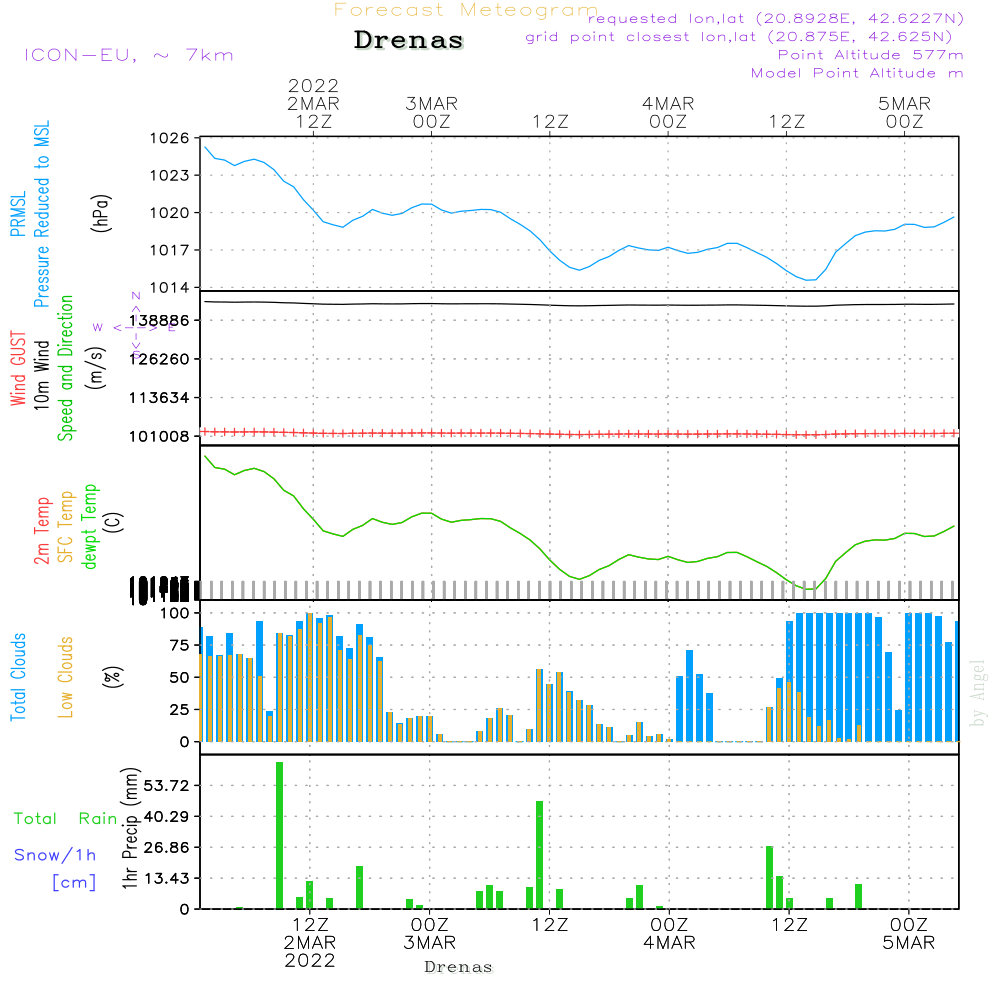This screenshot has width=1000, height=1000.
Task: Select the 'Point Altitude 577m' text
Action: point(870,55)
